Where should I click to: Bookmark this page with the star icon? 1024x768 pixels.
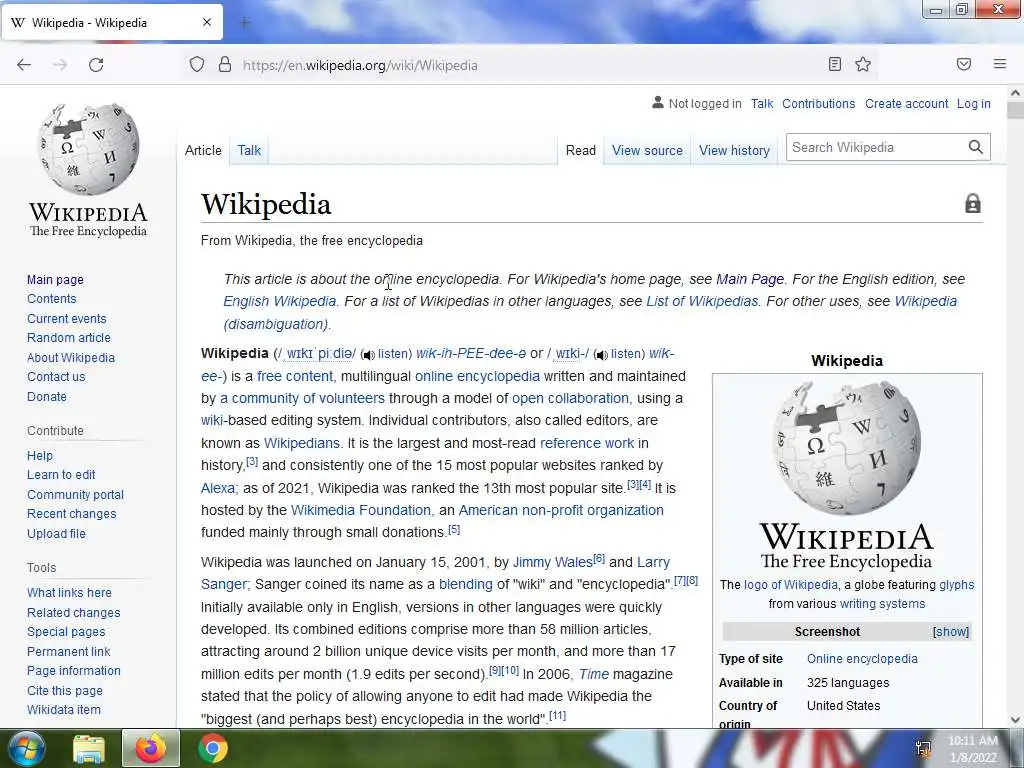pyautogui.click(x=863, y=64)
